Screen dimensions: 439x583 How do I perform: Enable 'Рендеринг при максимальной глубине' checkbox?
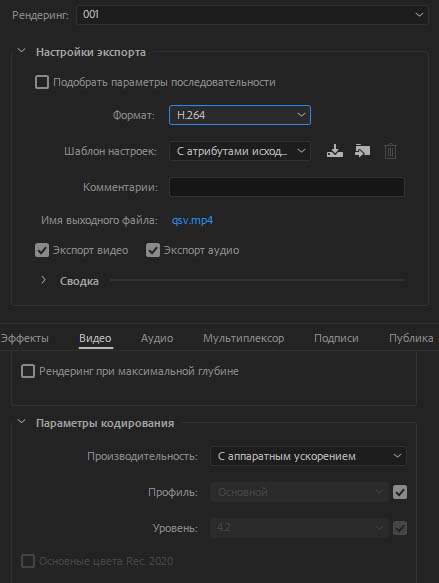point(28,371)
